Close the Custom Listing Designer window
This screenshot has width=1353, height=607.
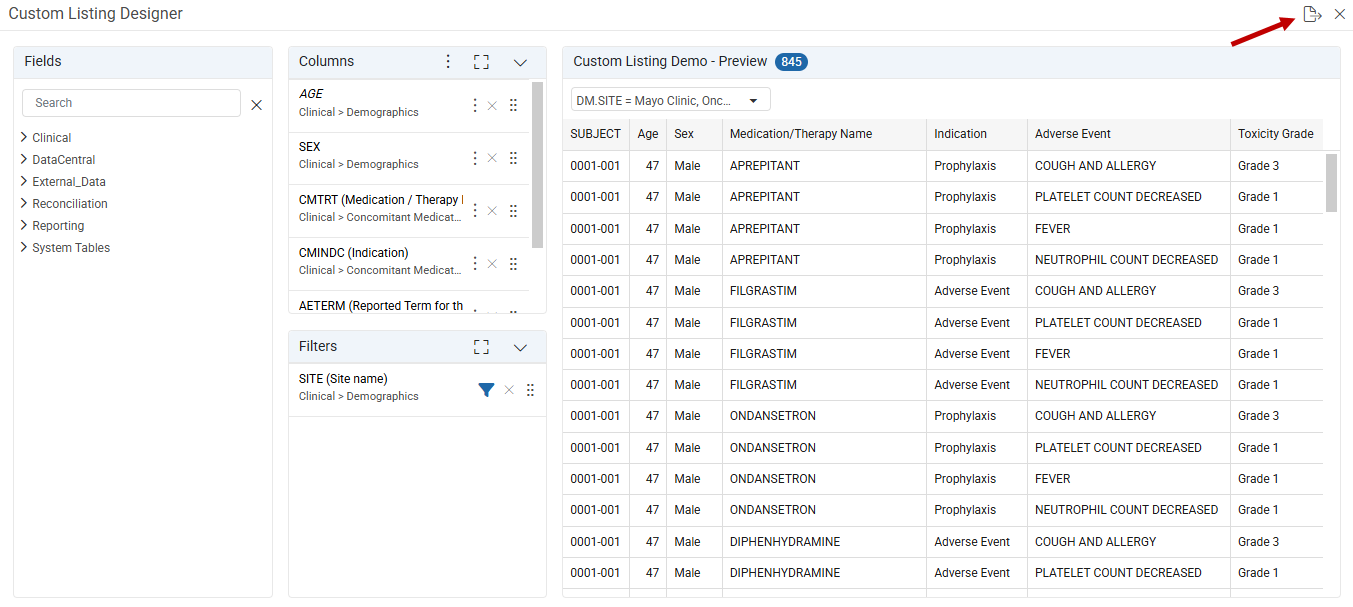[x=1340, y=14]
